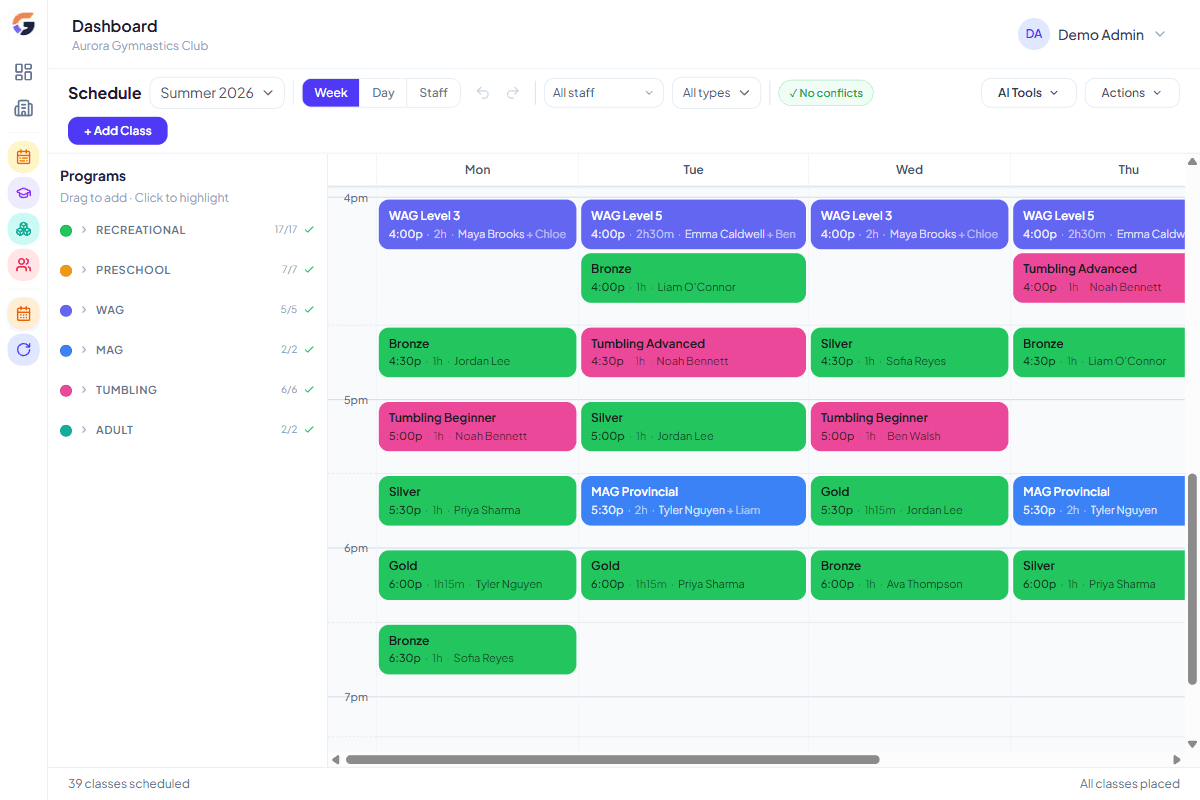Switch to the Staff view tab
The width and height of the screenshot is (1200, 800).
pos(434,93)
